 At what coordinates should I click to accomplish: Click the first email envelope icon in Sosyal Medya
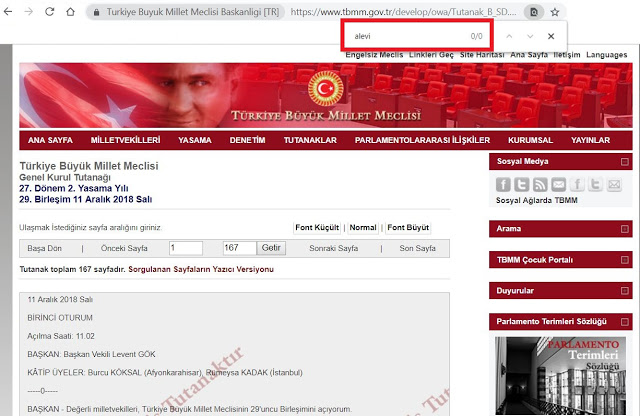click(x=558, y=185)
